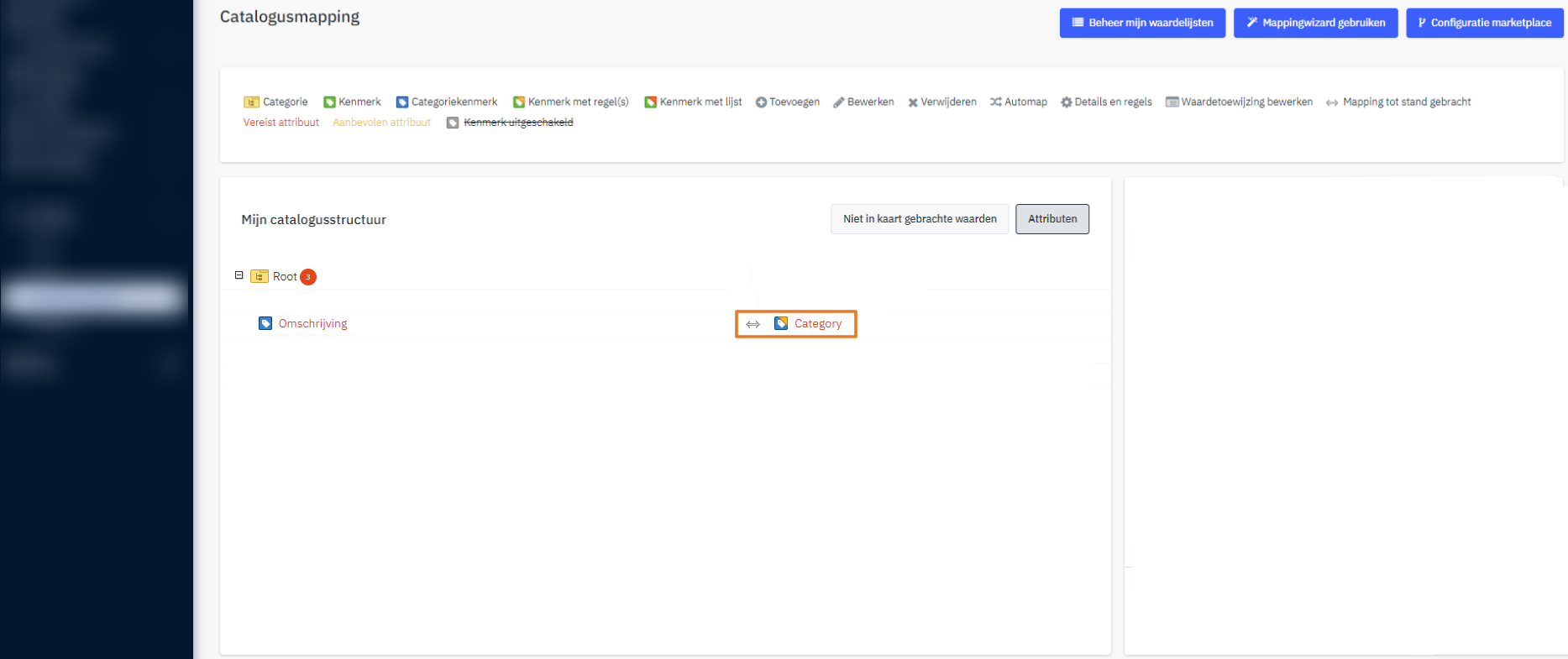
Task: Click the yellow Categorie folder icon in legend
Action: click(251, 102)
